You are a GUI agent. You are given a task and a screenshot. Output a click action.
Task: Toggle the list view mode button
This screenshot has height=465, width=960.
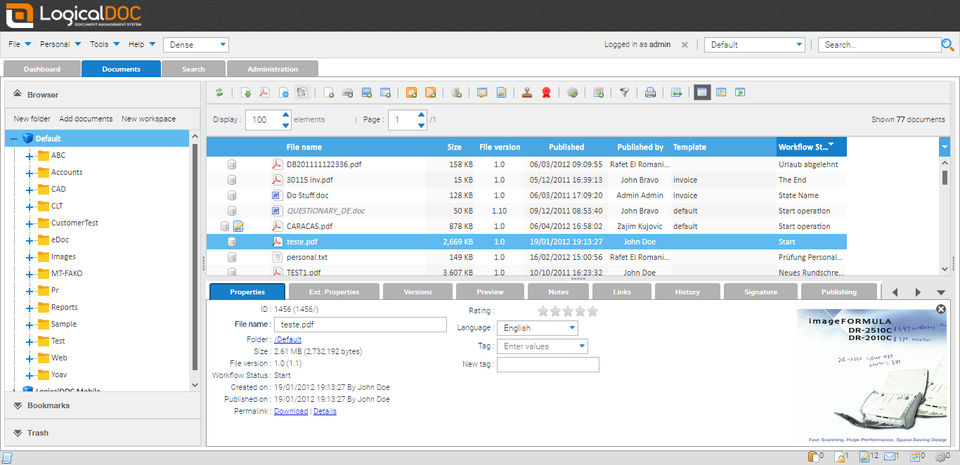click(702, 93)
